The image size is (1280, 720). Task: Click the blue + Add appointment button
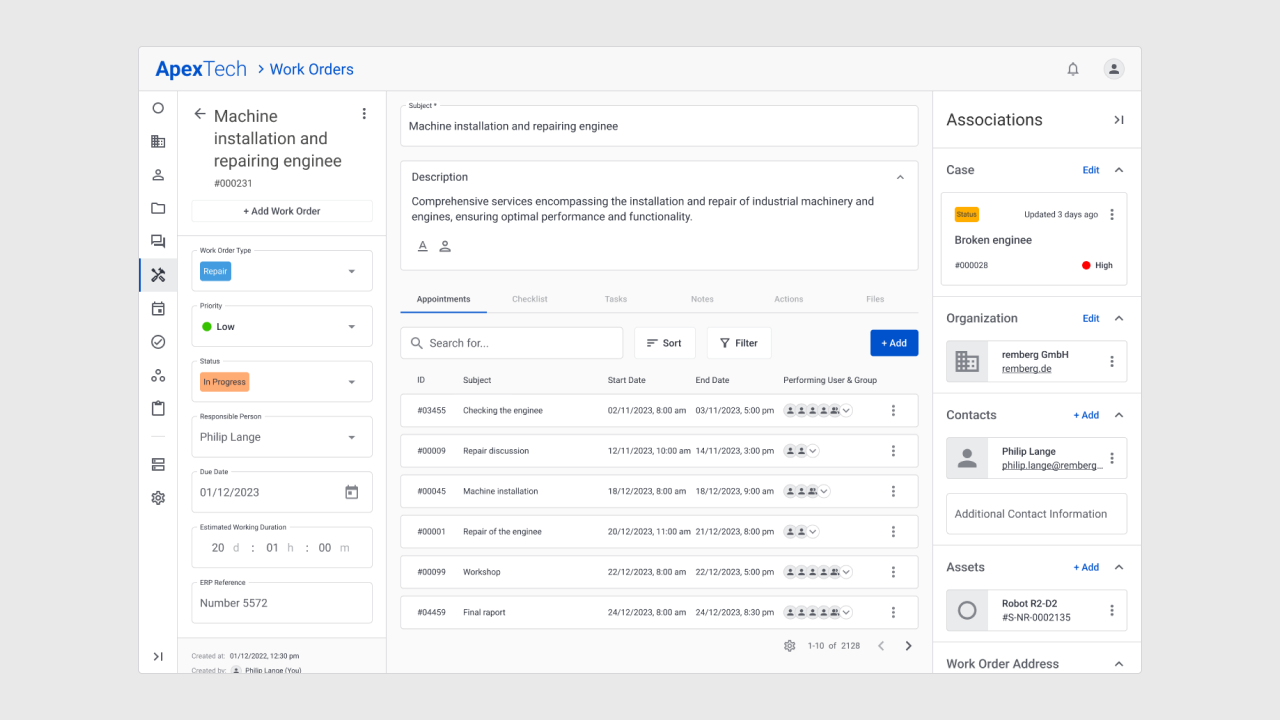[894, 343]
